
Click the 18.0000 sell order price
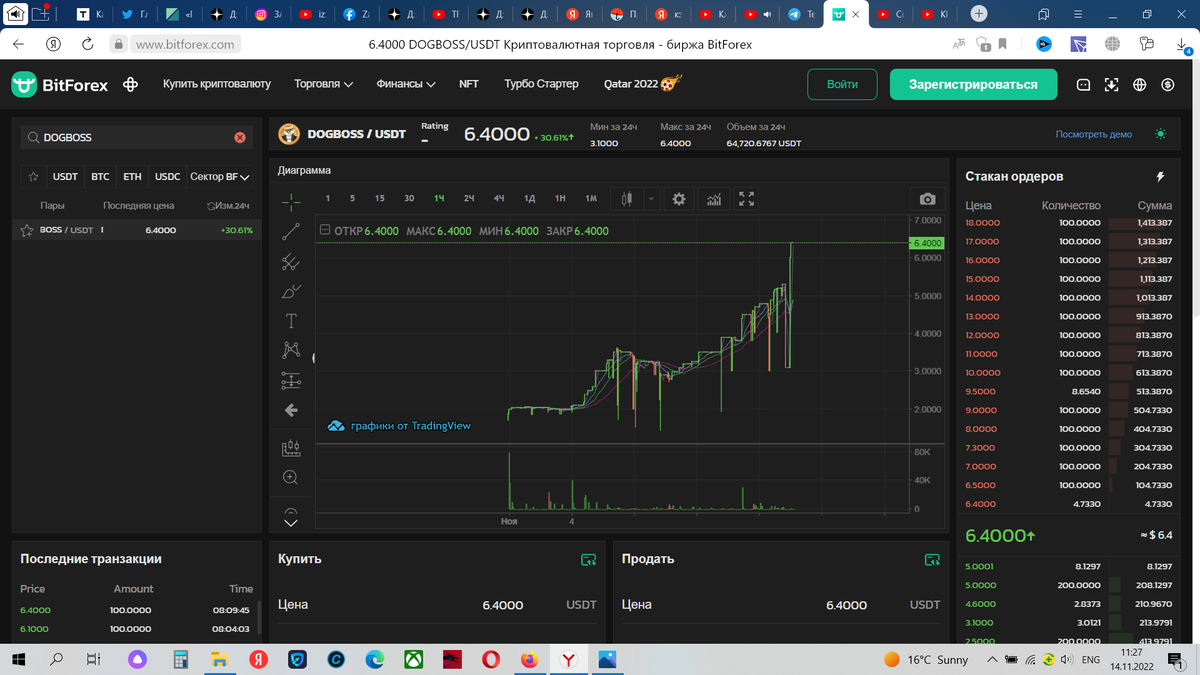982,223
